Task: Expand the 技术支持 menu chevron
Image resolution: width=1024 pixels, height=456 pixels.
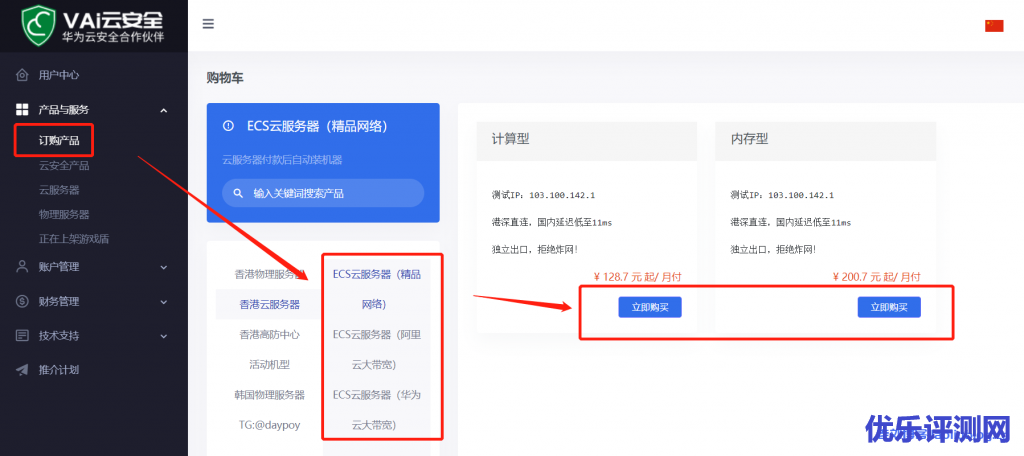Action: point(164,335)
